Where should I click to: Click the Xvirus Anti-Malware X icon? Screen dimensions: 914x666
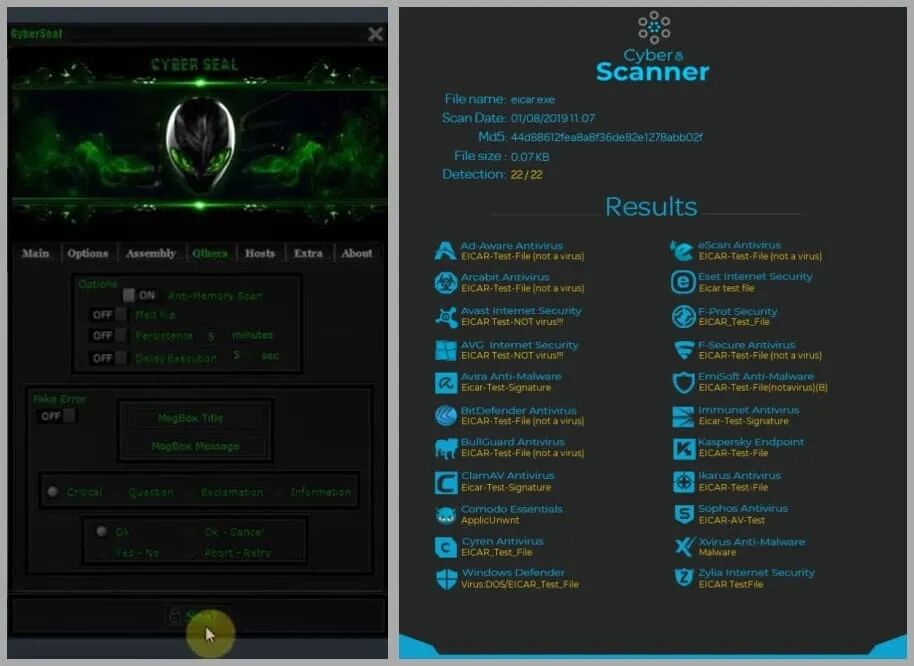click(684, 547)
